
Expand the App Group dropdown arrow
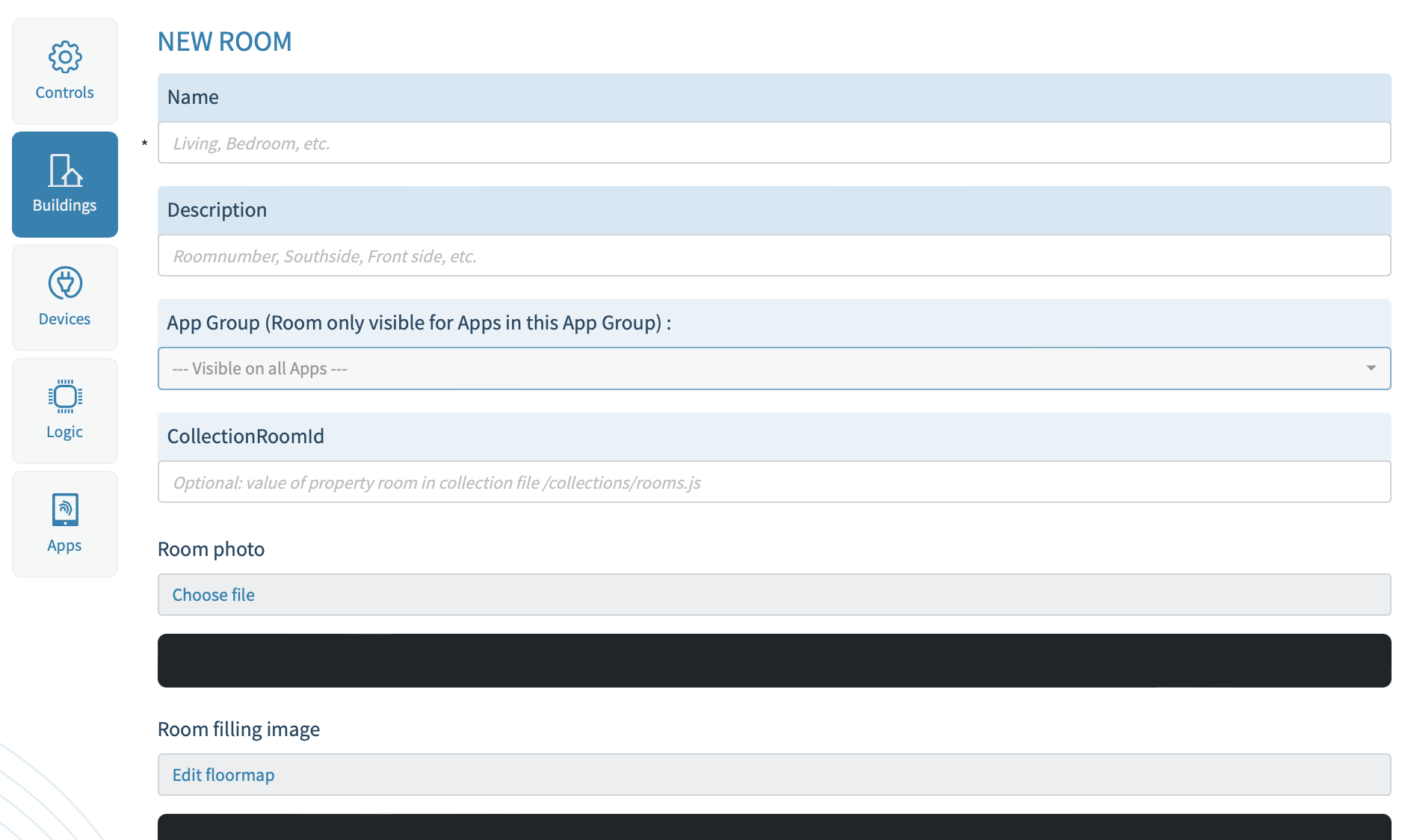point(1371,368)
